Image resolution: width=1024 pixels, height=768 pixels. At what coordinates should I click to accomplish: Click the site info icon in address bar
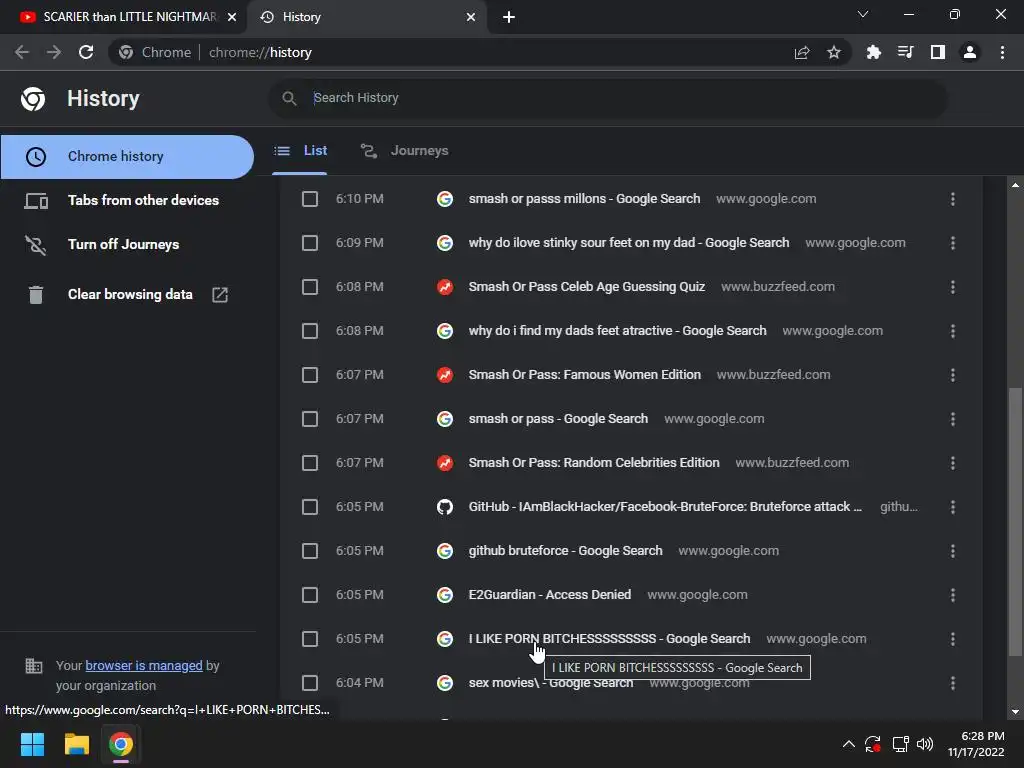(x=126, y=52)
